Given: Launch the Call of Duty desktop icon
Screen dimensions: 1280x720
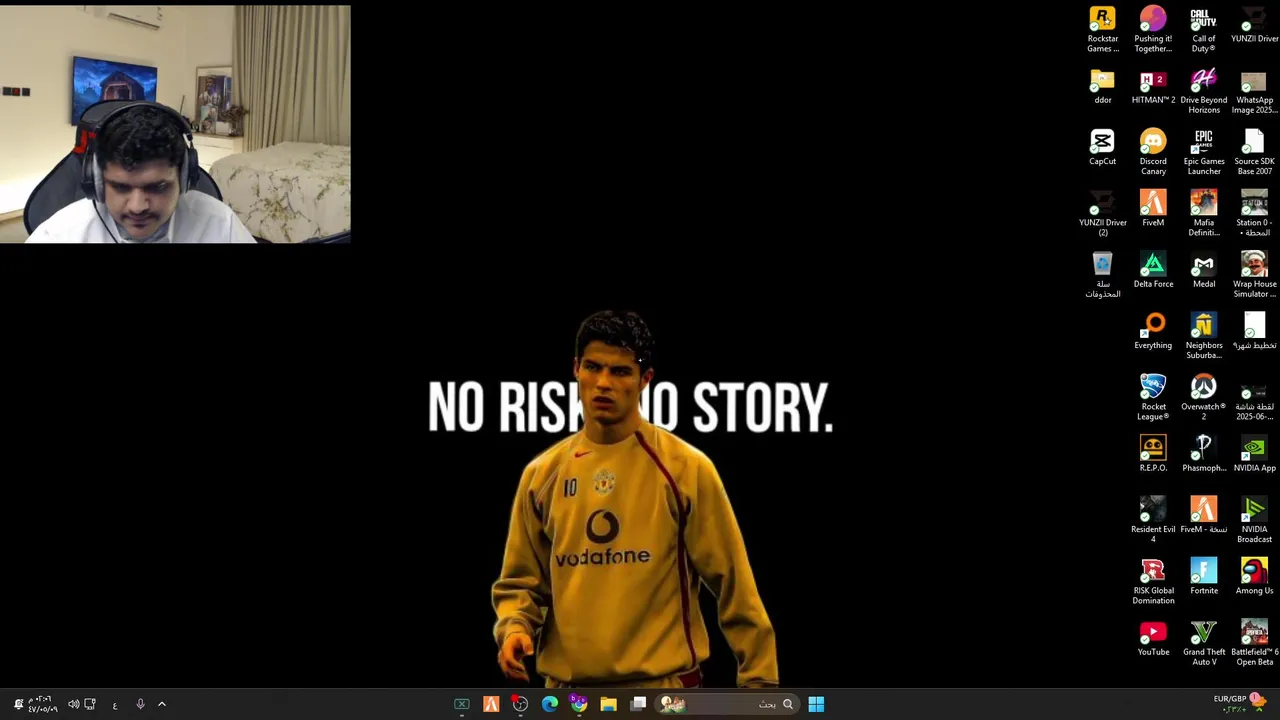Looking at the screenshot, I should coord(1204,30).
